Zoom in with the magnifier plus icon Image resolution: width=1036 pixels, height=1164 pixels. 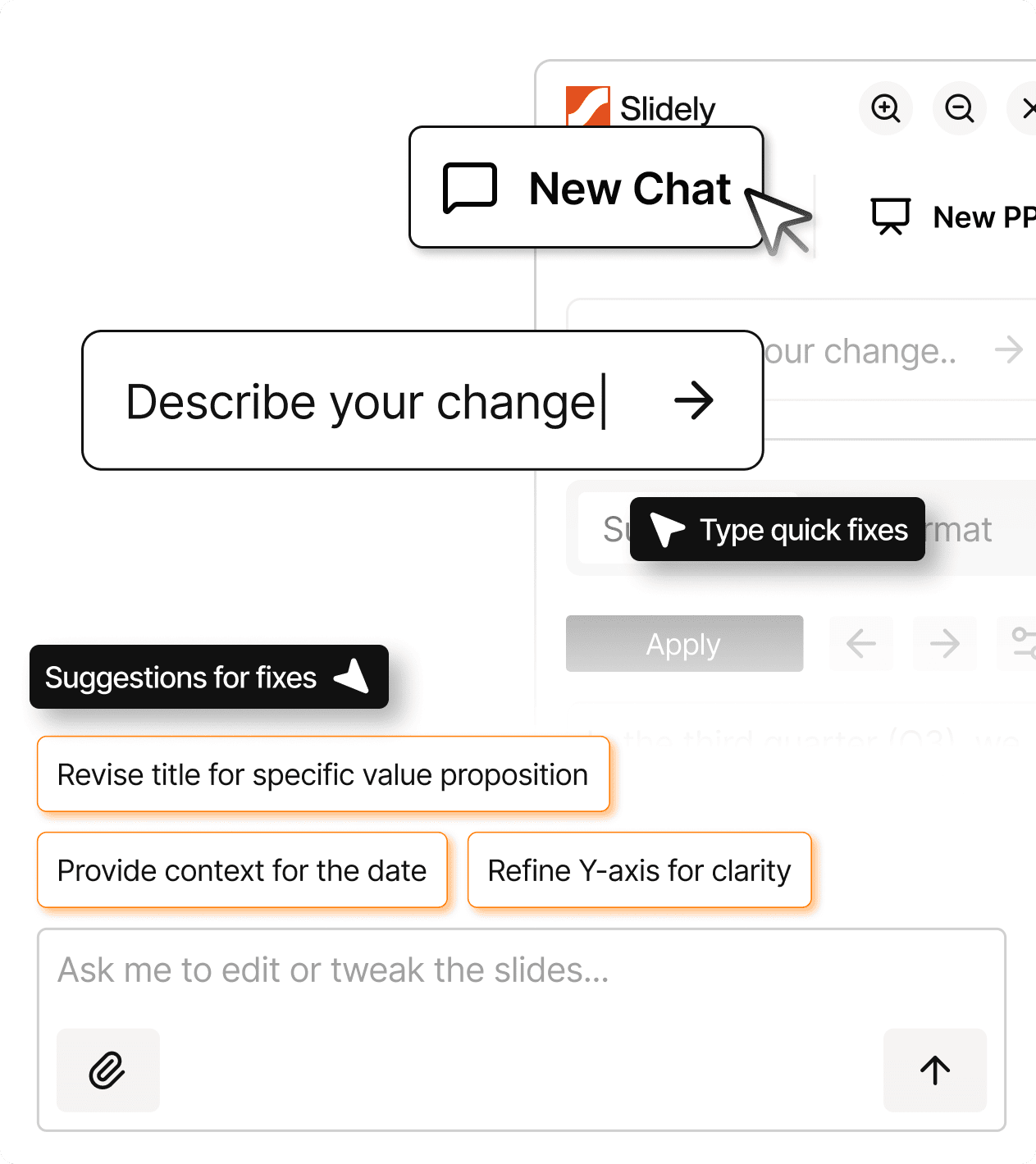885,108
